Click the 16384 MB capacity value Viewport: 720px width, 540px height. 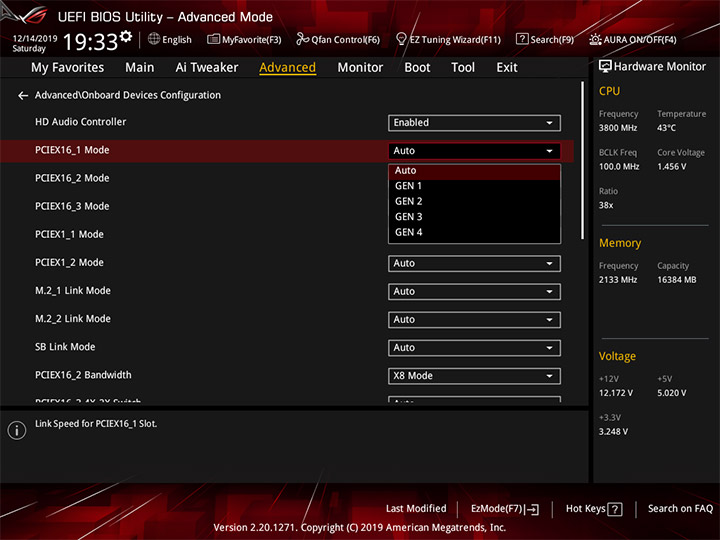[676, 280]
